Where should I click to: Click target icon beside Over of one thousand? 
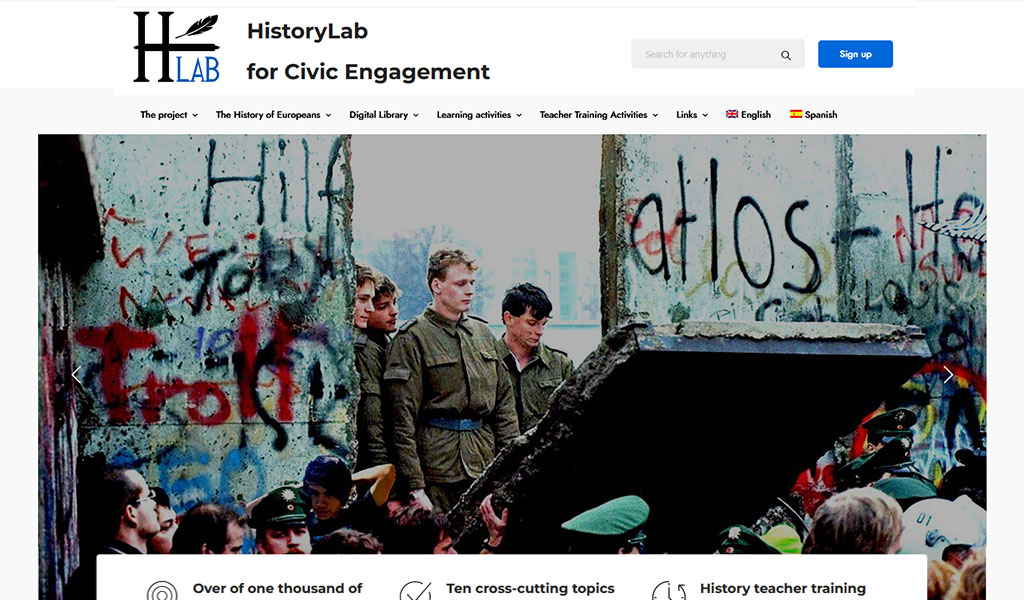162,591
